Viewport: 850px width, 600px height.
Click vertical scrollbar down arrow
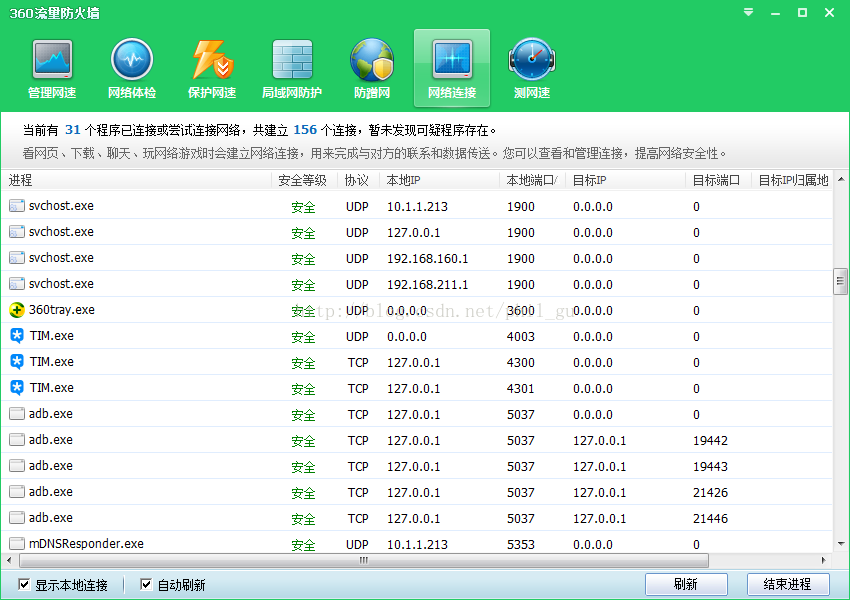point(841,544)
